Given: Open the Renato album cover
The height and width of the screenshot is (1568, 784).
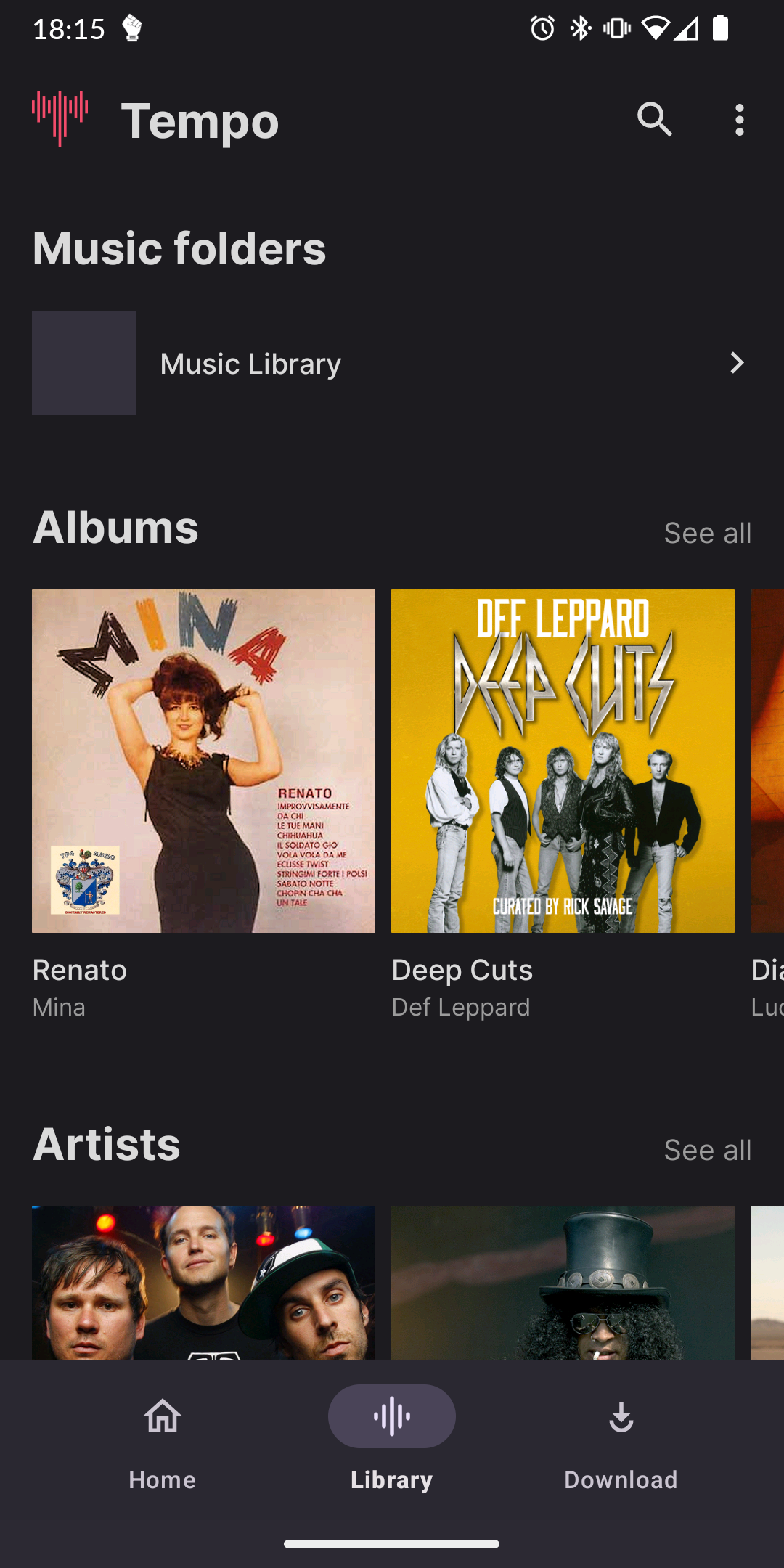Looking at the screenshot, I should [203, 761].
